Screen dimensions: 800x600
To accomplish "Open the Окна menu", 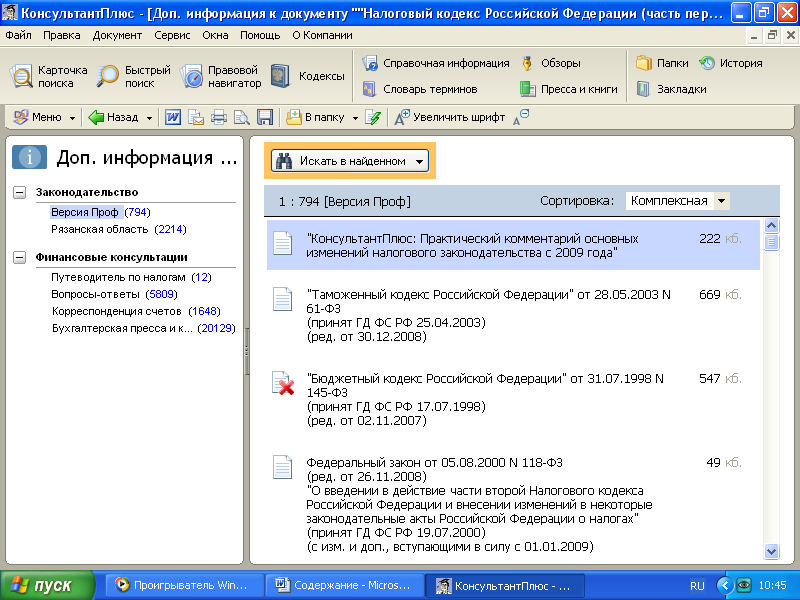I will coord(215,35).
